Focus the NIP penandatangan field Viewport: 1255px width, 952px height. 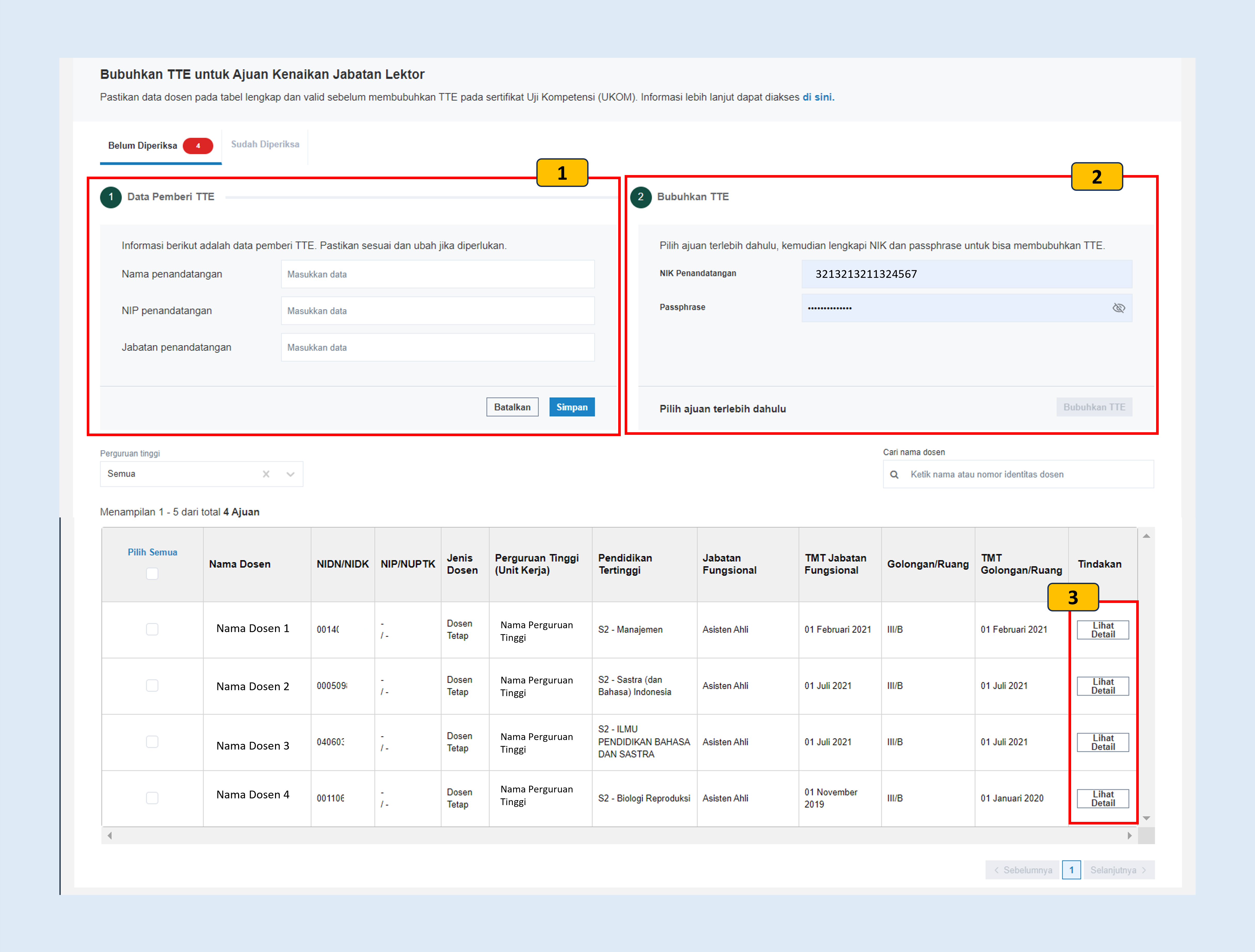pos(437,311)
